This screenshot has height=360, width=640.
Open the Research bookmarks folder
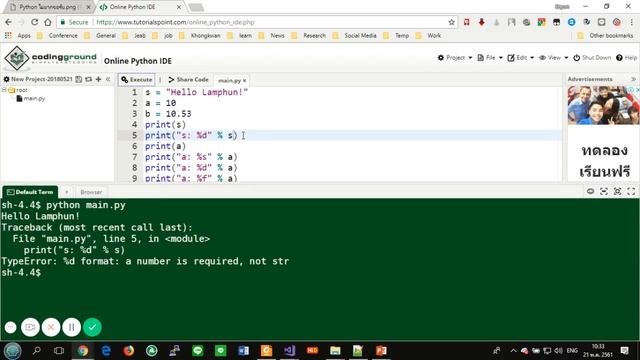(x=309, y=36)
